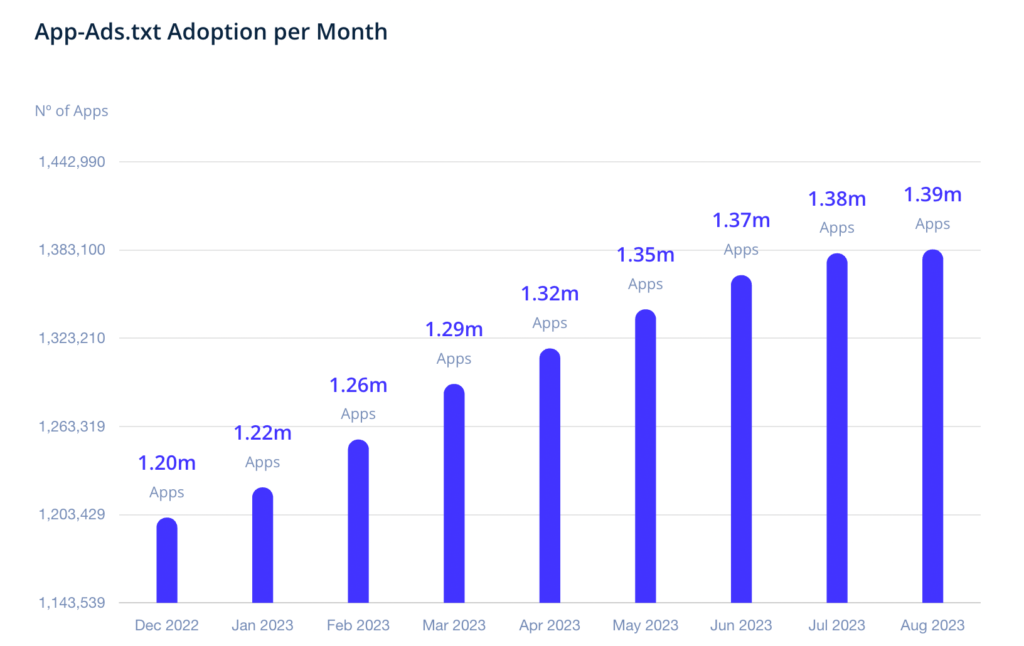Click the Mar 2023 bar

(x=454, y=494)
